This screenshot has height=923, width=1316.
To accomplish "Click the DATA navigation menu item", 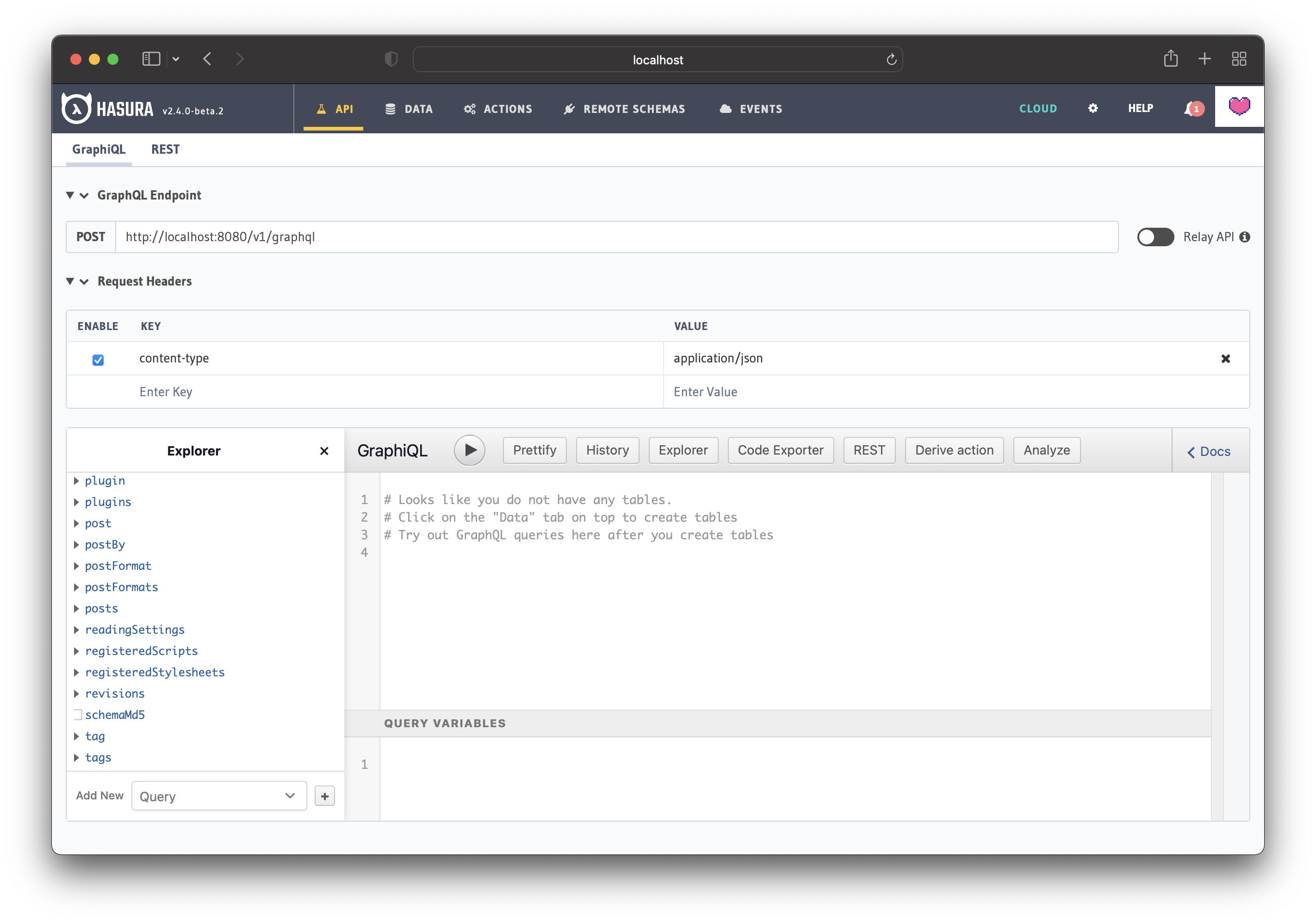I will click(418, 107).
